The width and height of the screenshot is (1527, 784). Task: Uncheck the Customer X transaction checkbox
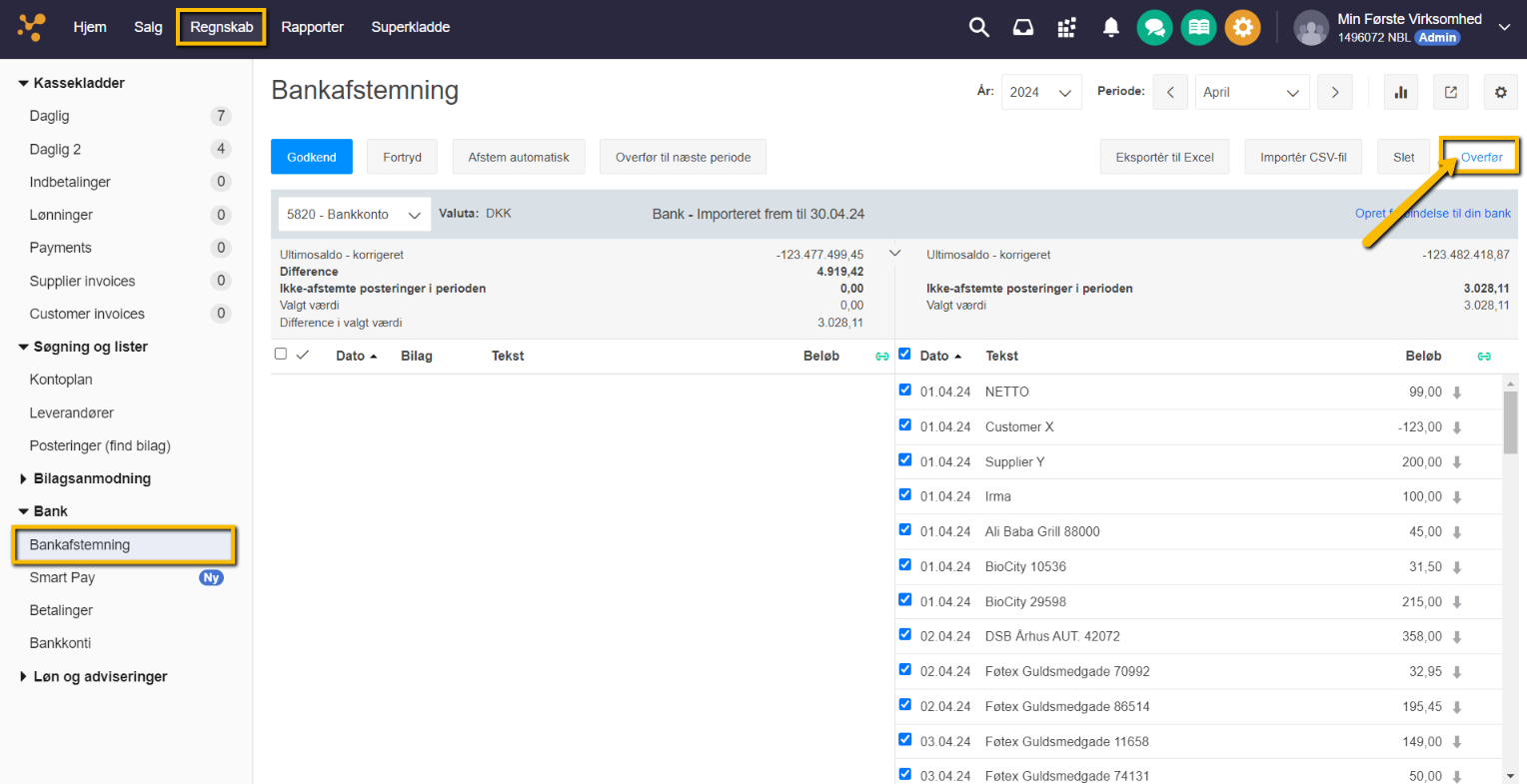904,425
